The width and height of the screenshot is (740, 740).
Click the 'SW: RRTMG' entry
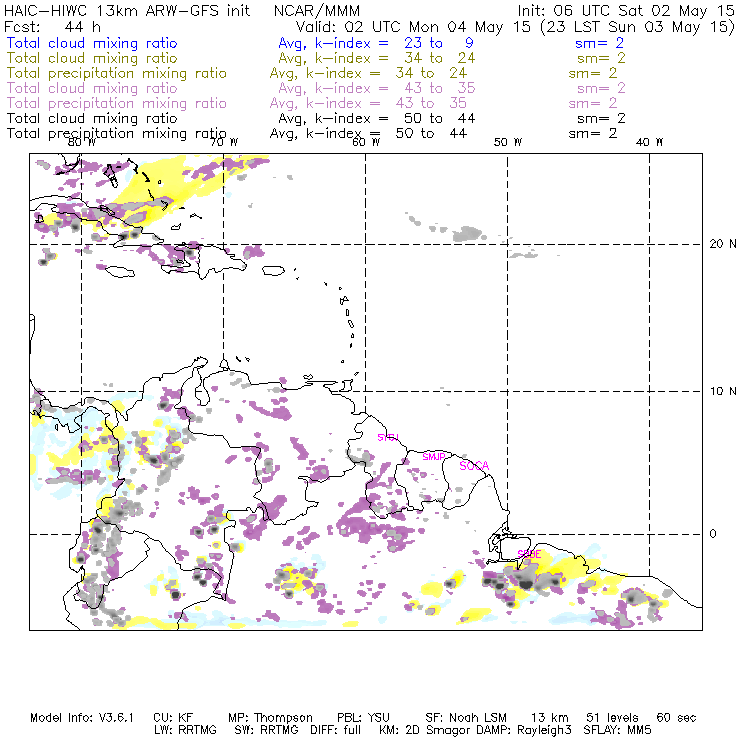click(266, 730)
